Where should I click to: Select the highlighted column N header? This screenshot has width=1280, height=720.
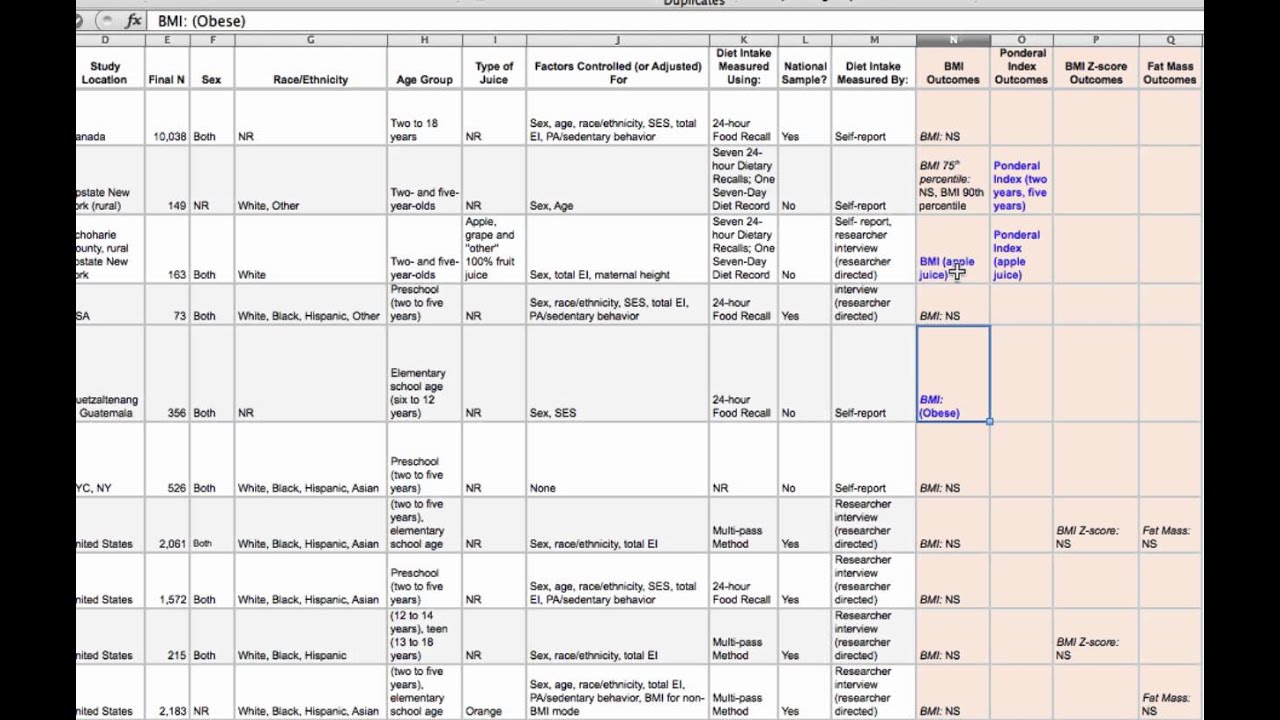pos(953,40)
